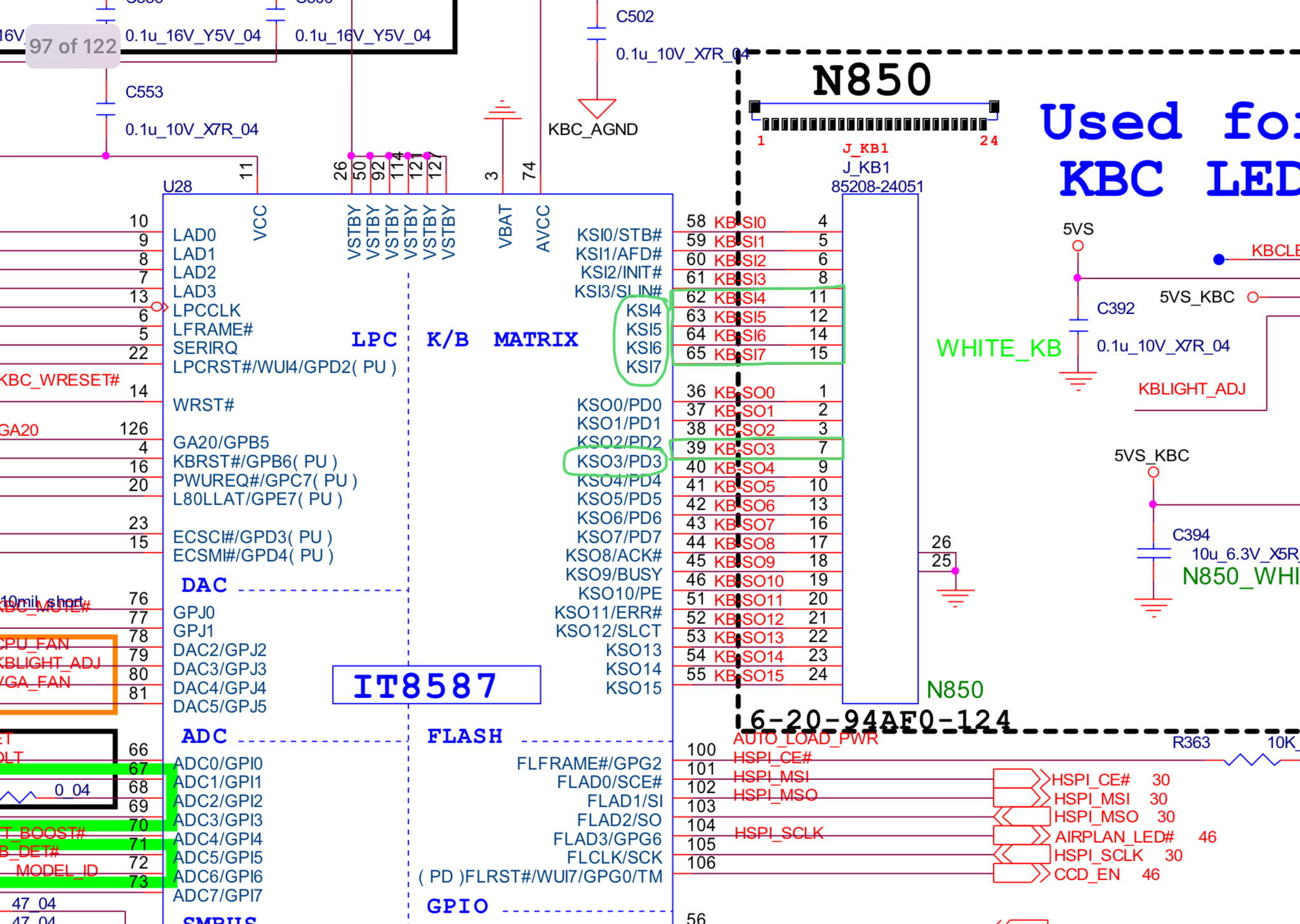Select capacitor label C392

coord(1115,308)
